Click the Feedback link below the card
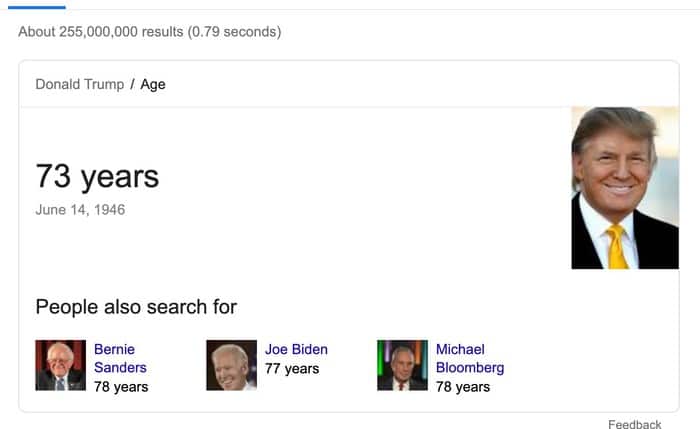The height and width of the screenshot is (429, 700). tap(634, 424)
